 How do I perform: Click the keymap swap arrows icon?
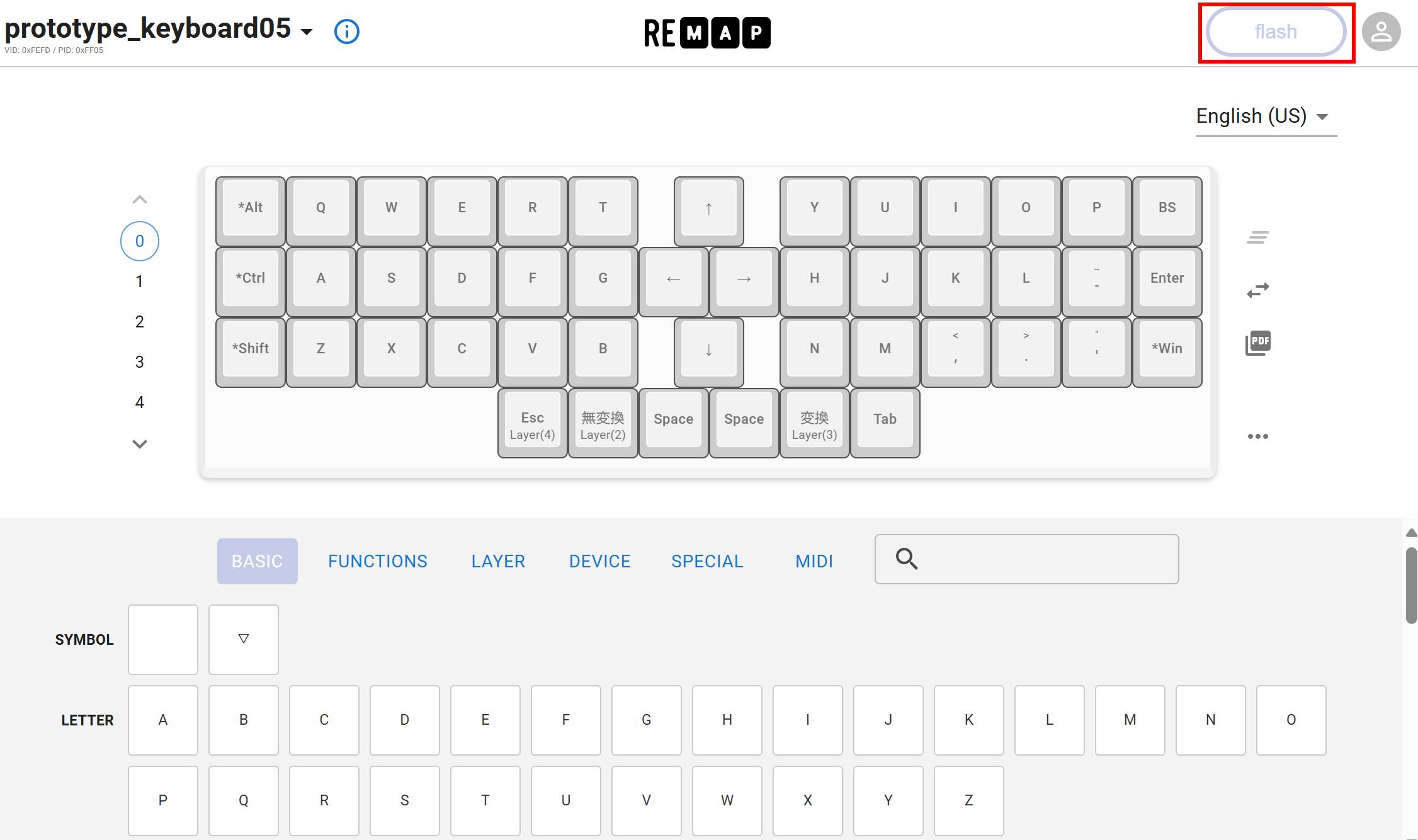[x=1257, y=290]
